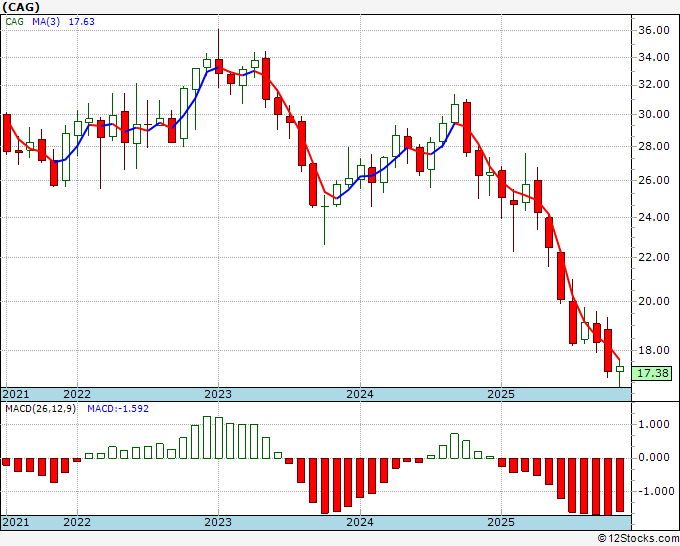Click 2024 on the MACD timeline
The height and width of the screenshot is (546, 680).
(360, 522)
